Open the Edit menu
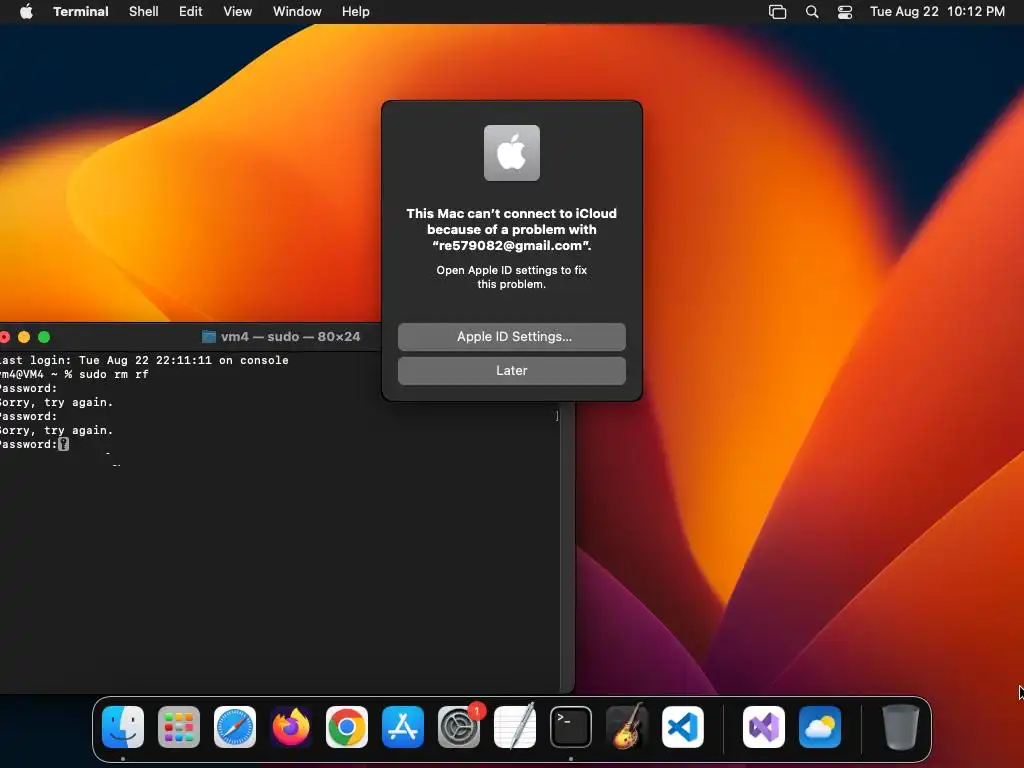 pos(191,12)
